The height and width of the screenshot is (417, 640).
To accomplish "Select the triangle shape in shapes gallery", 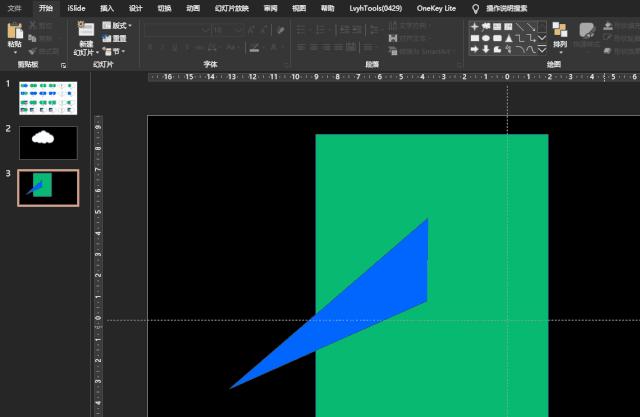I will point(509,37).
